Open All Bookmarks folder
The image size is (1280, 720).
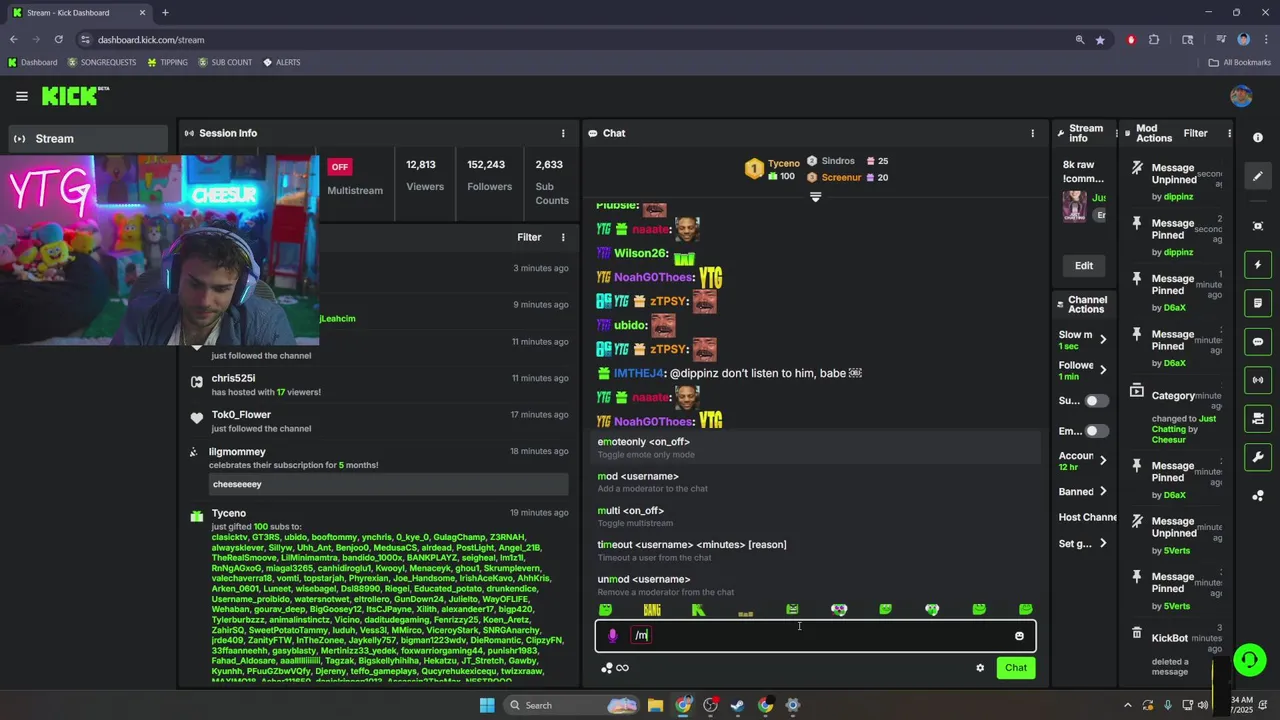tap(1240, 62)
